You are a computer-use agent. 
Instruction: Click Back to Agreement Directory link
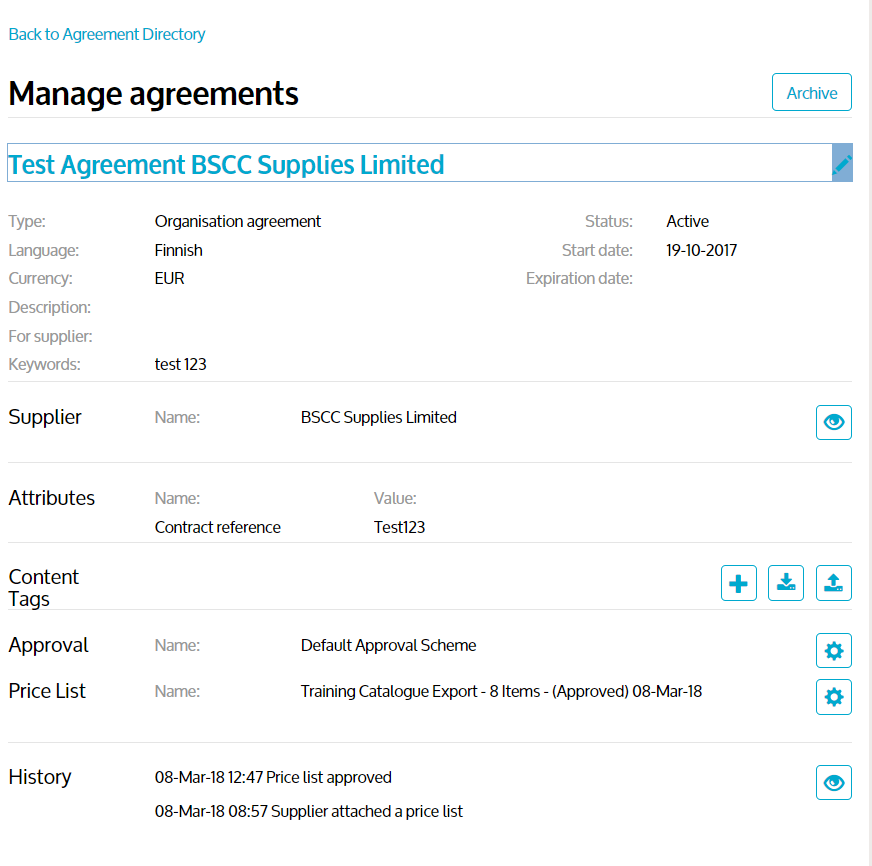click(107, 34)
